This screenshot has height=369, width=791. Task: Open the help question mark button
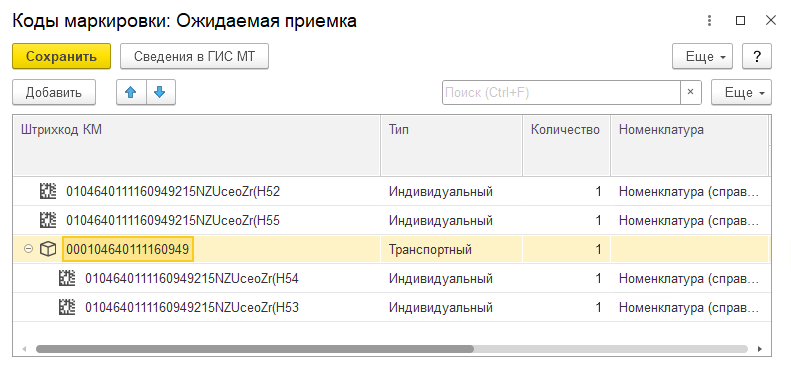point(757,56)
